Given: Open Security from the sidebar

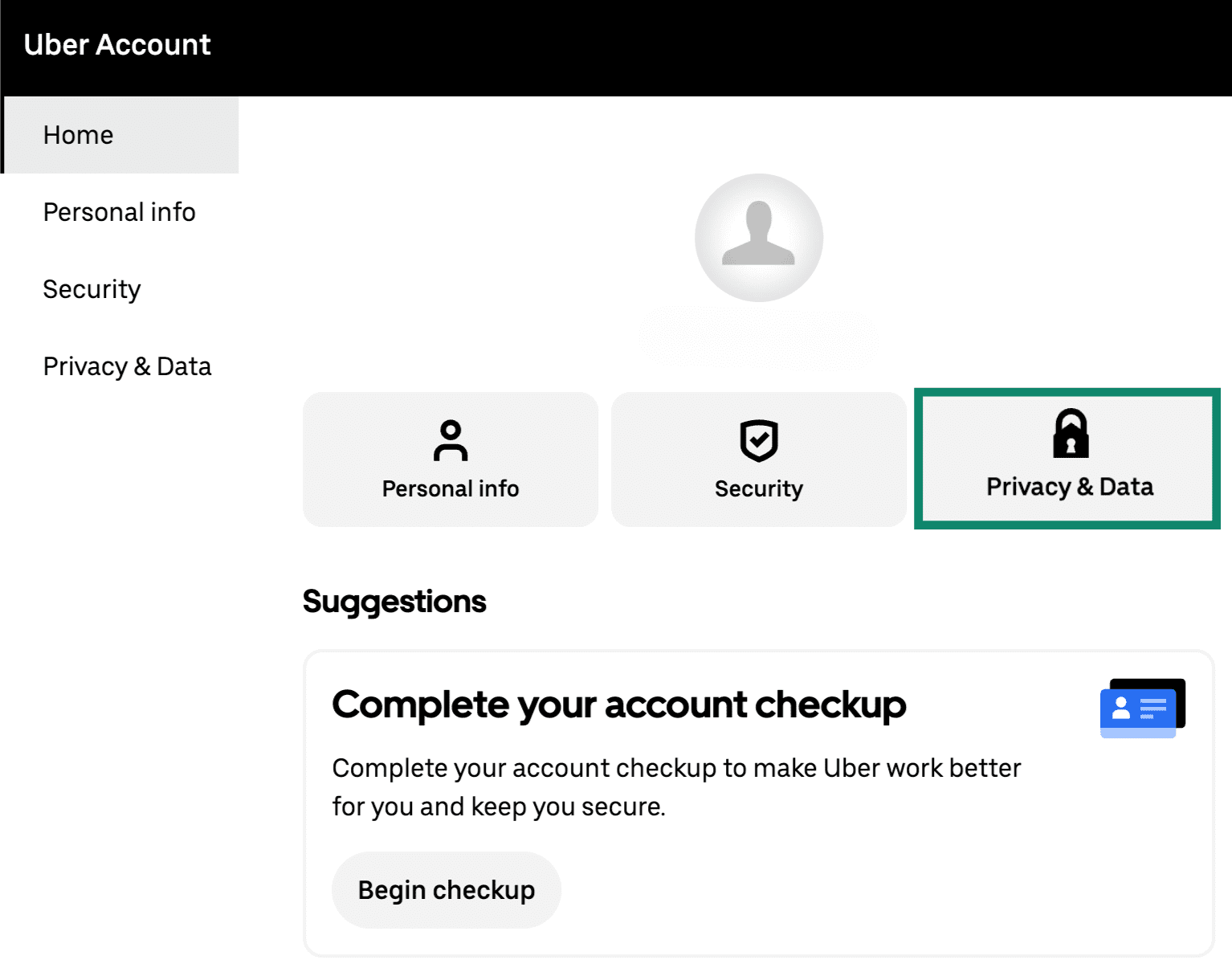Looking at the screenshot, I should click(x=92, y=288).
